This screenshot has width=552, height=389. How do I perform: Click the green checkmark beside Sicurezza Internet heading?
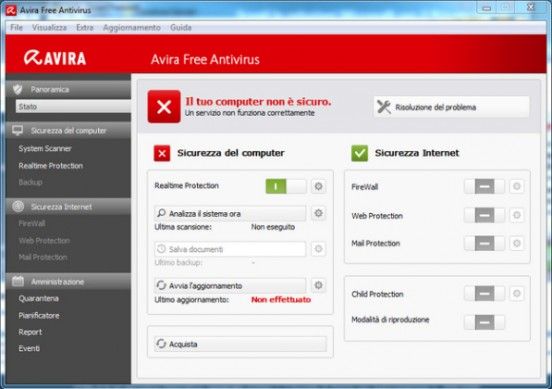tap(359, 153)
